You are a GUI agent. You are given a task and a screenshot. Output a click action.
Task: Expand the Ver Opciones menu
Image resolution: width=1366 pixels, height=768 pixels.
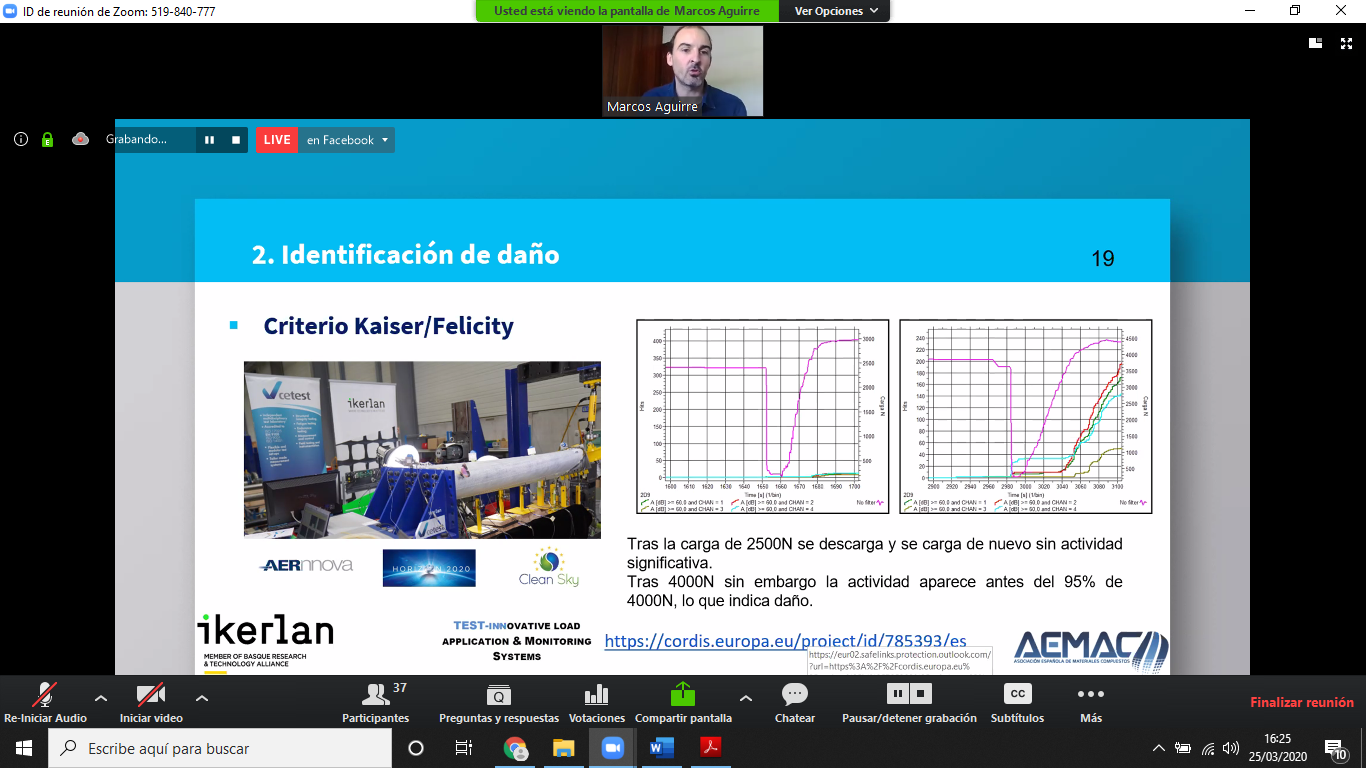click(836, 11)
